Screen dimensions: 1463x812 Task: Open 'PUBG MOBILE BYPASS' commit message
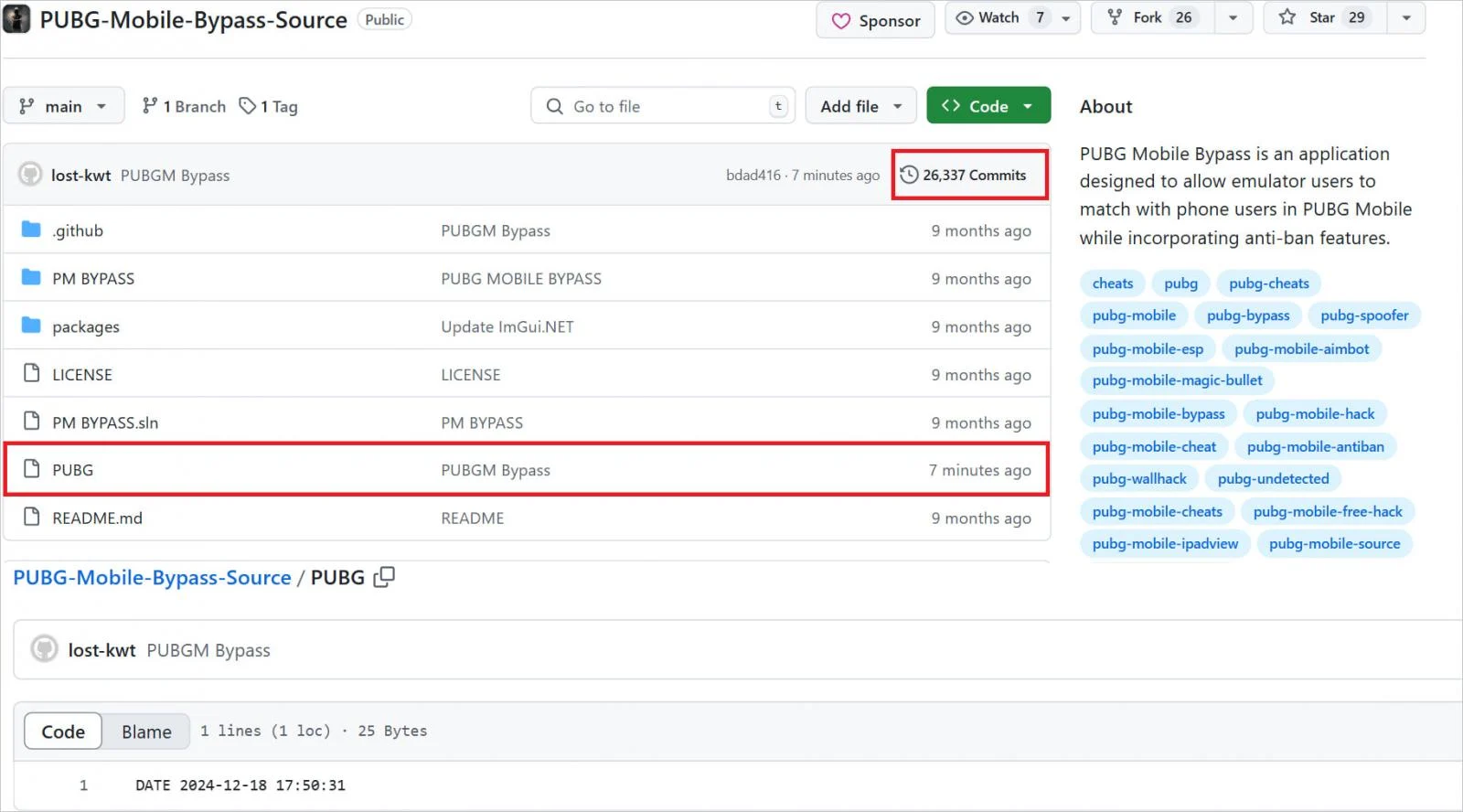[521, 279]
